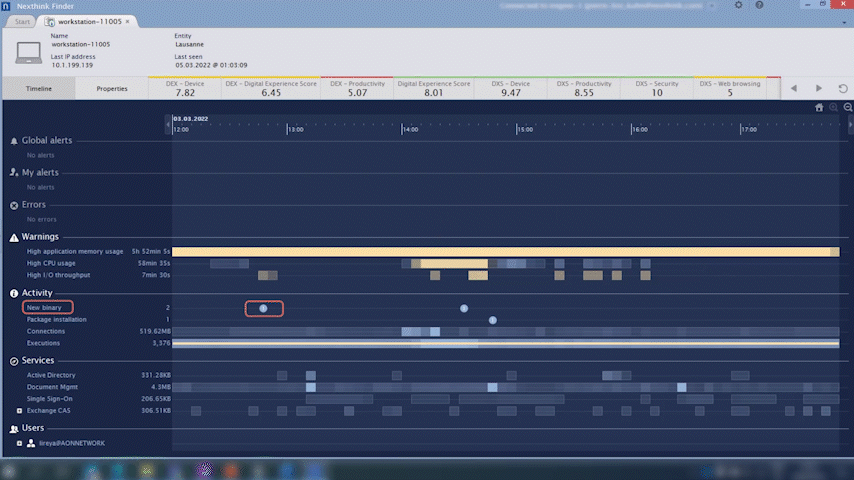Click the first New binary event marker

pos(264,308)
